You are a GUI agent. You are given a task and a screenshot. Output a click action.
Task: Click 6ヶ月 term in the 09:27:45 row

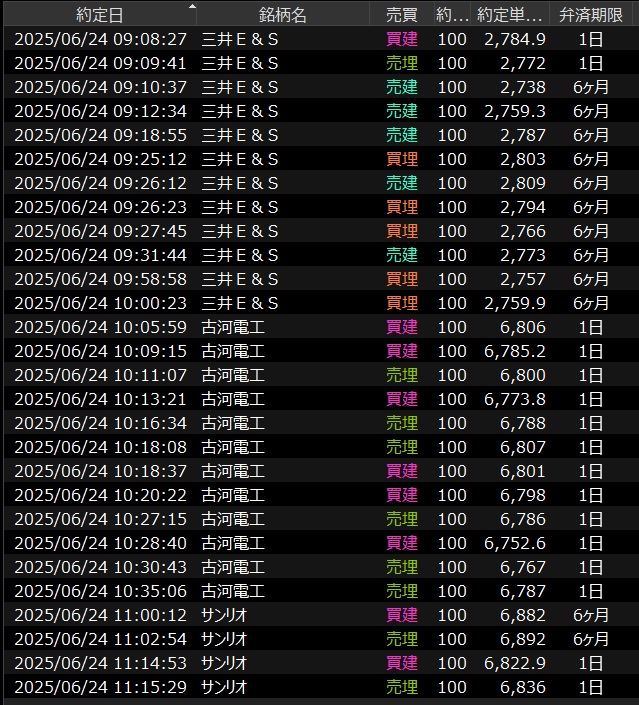click(590, 231)
